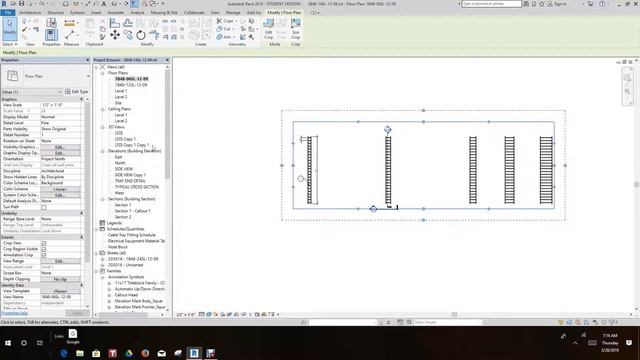Select the Offset tool in Modify panel
640x360 pixels.
tap(128, 23)
